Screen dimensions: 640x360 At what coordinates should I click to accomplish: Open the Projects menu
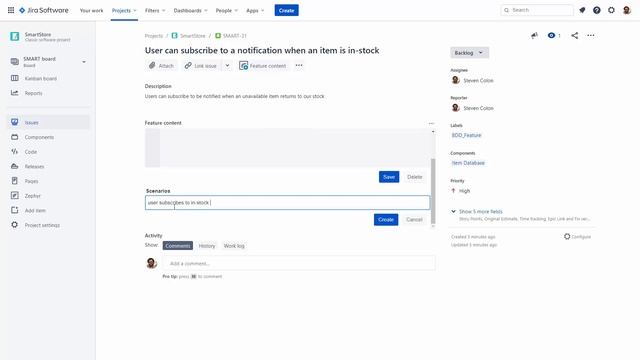coord(124,11)
